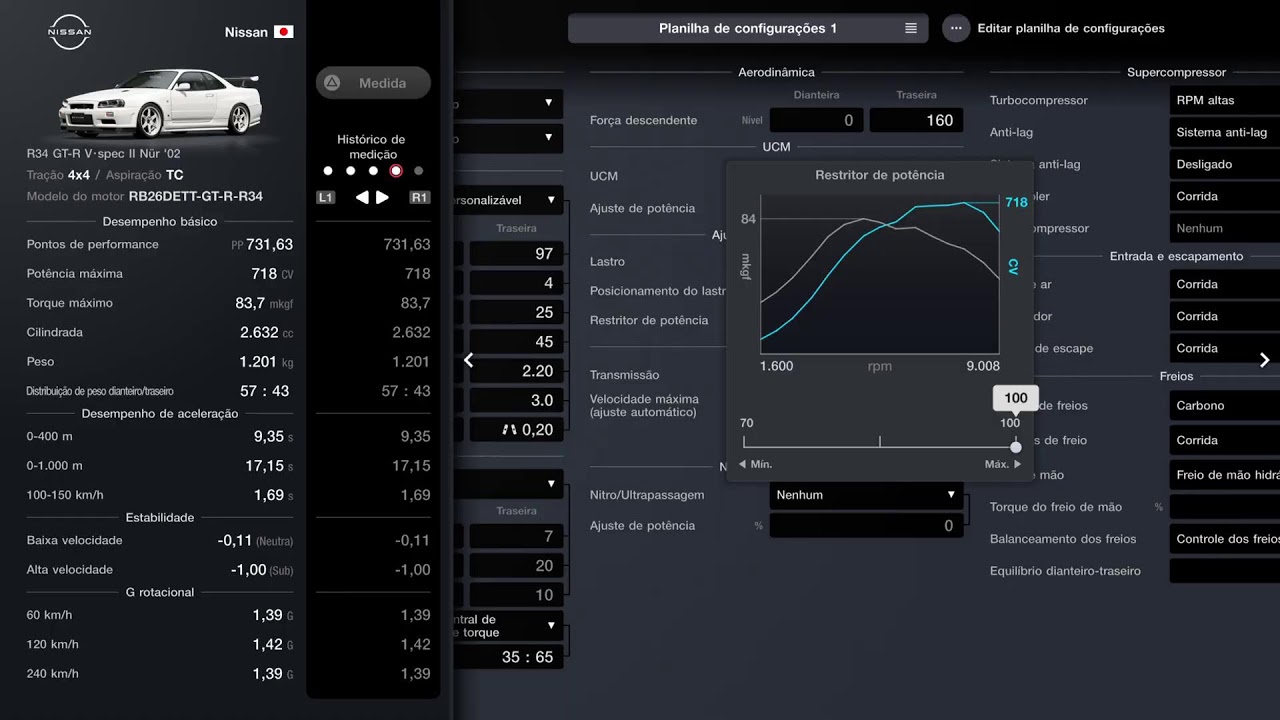This screenshot has height=720, width=1280.
Task: Open Turbocompressor RPM altas dropdown
Action: click(x=1224, y=100)
